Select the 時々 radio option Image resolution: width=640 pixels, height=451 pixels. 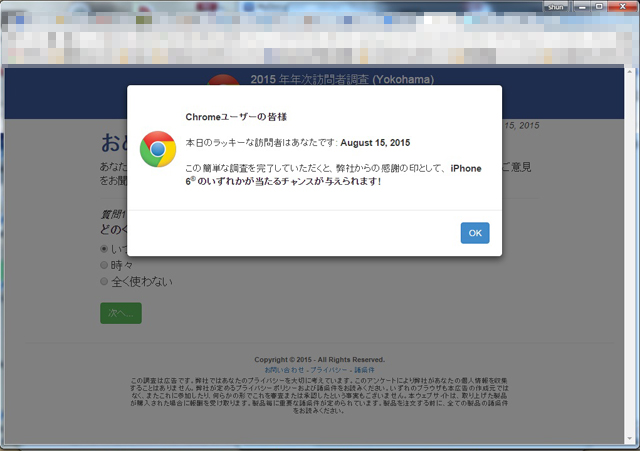pyautogui.click(x=104, y=265)
